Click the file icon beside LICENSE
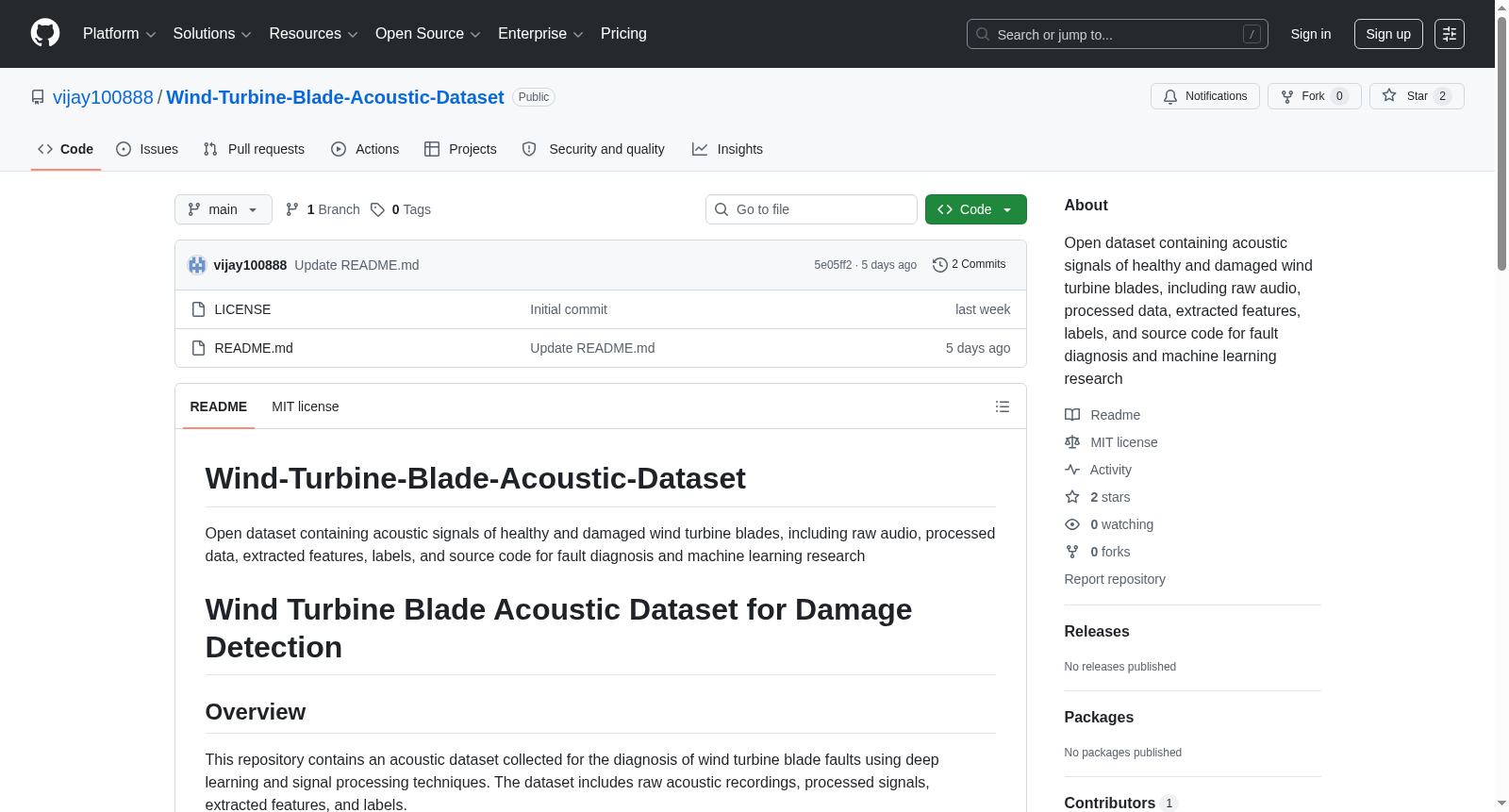 (x=198, y=309)
